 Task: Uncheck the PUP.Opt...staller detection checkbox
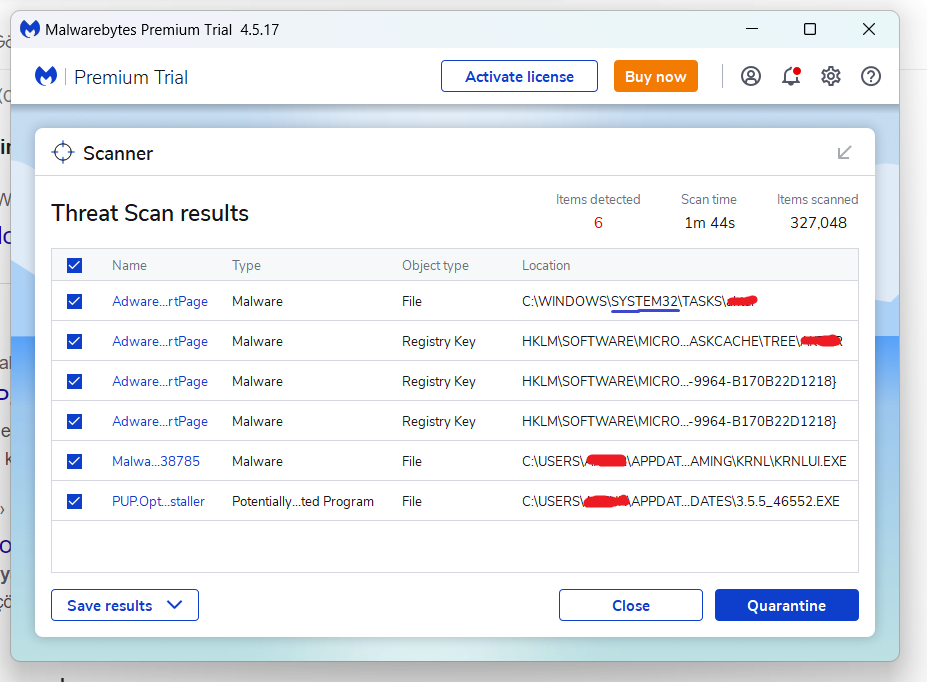tap(74, 501)
